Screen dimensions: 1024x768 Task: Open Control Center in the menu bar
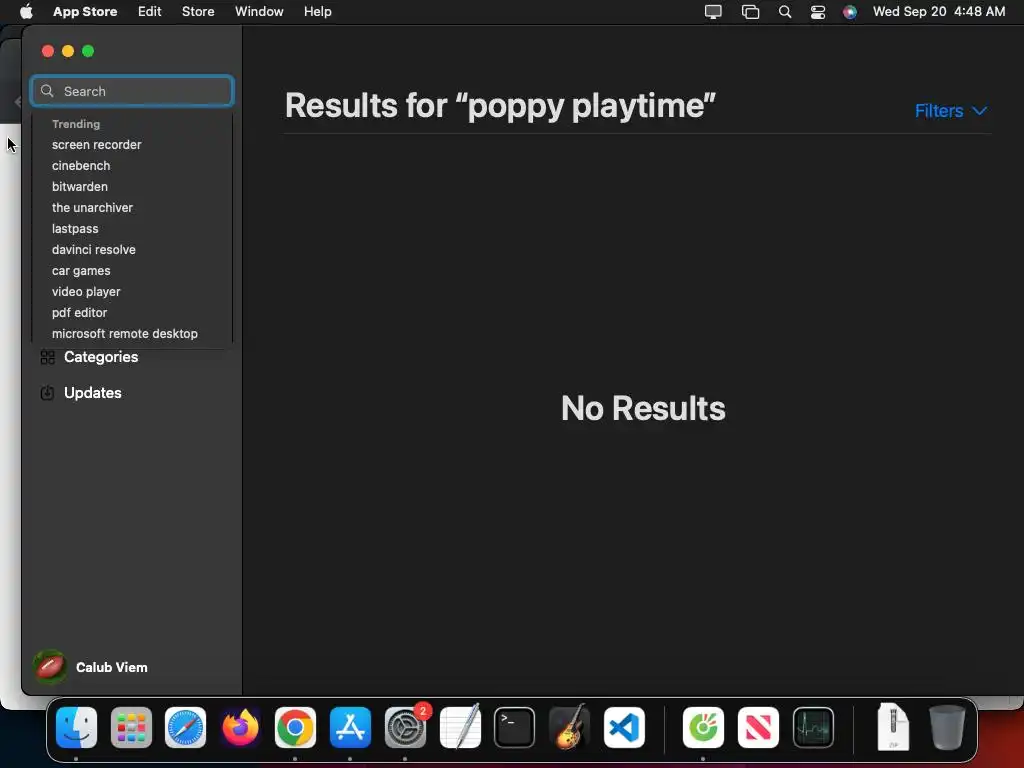818,12
